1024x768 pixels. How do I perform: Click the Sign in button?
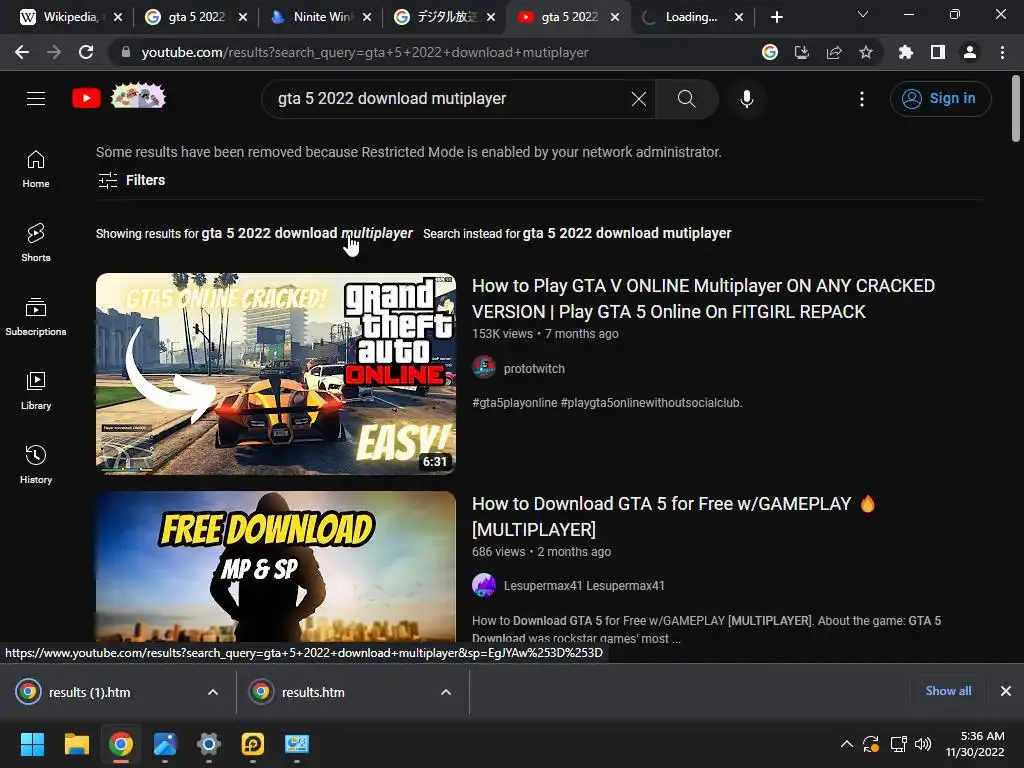click(940, 99)
